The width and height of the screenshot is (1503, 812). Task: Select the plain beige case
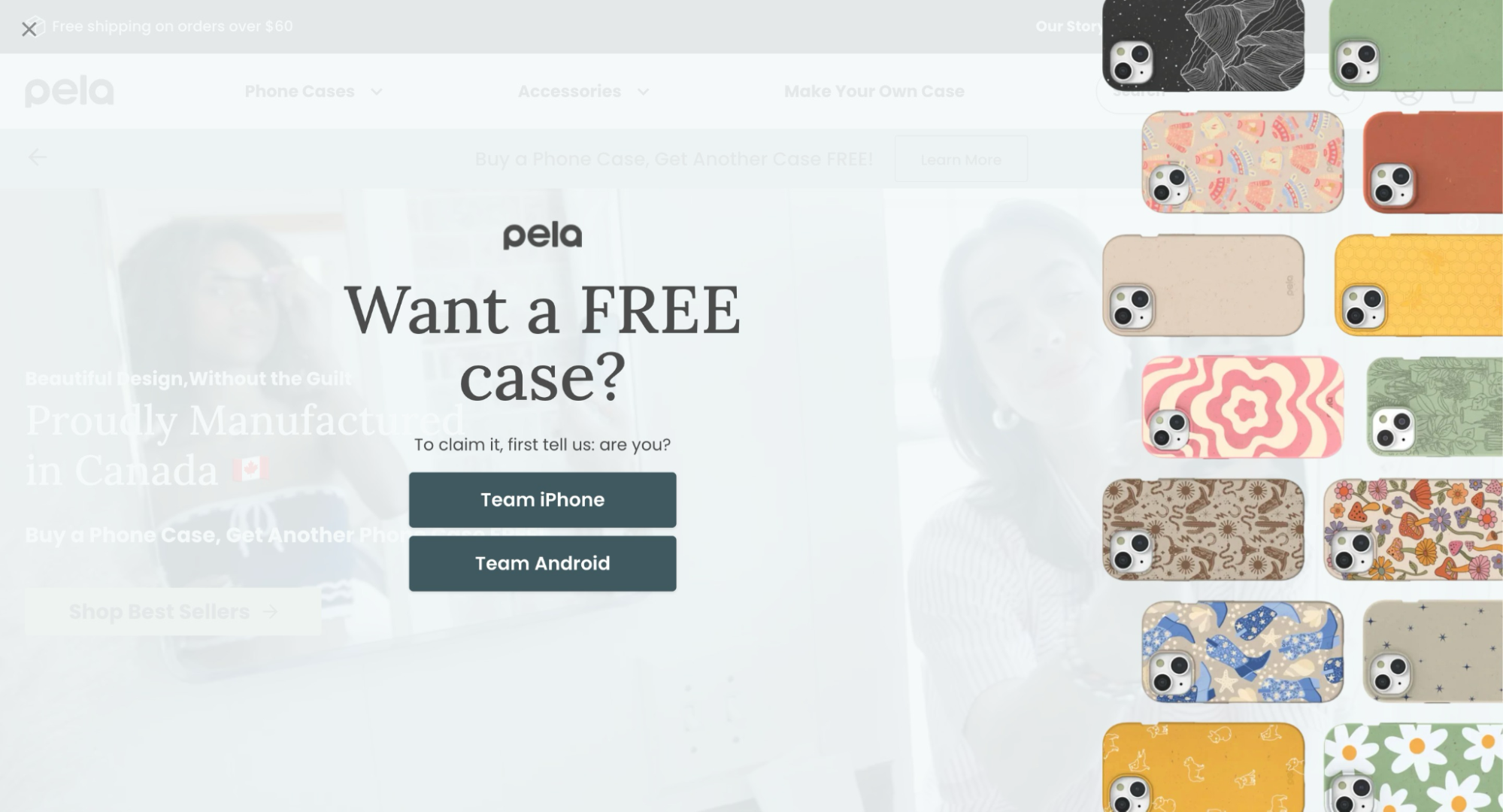click(x=1203, y=285)
